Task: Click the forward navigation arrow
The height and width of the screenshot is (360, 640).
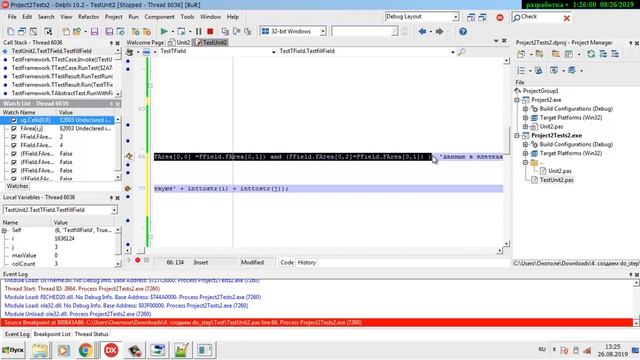Action: (439, 31)
